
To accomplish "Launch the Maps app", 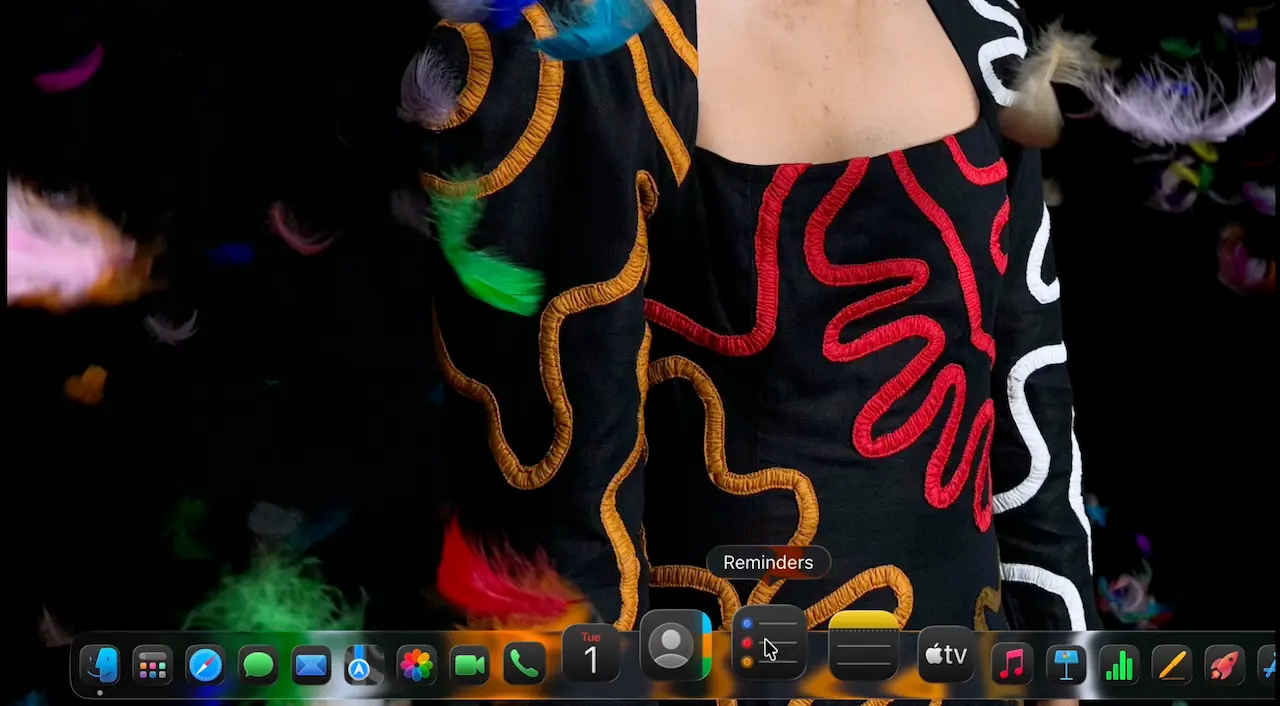I will click(x=364, y=663).
